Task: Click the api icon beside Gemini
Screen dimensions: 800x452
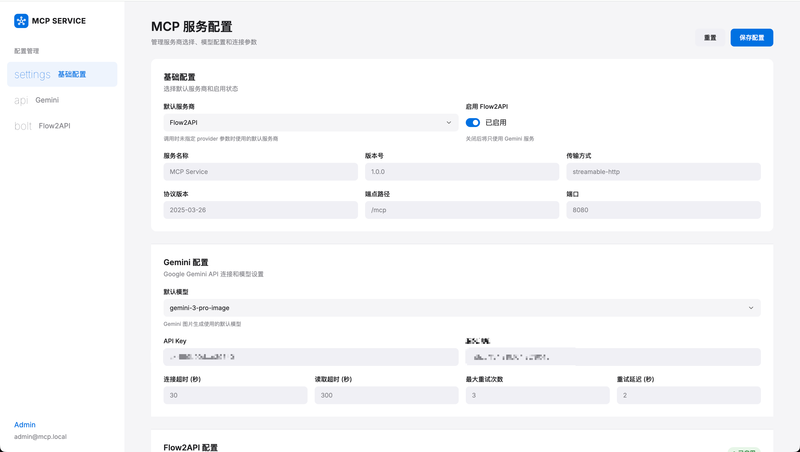Action: [21, 100]
